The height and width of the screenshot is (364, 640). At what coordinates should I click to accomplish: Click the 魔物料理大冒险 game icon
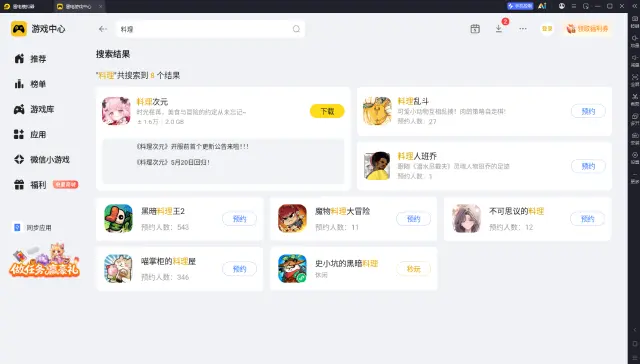point(292,218)
